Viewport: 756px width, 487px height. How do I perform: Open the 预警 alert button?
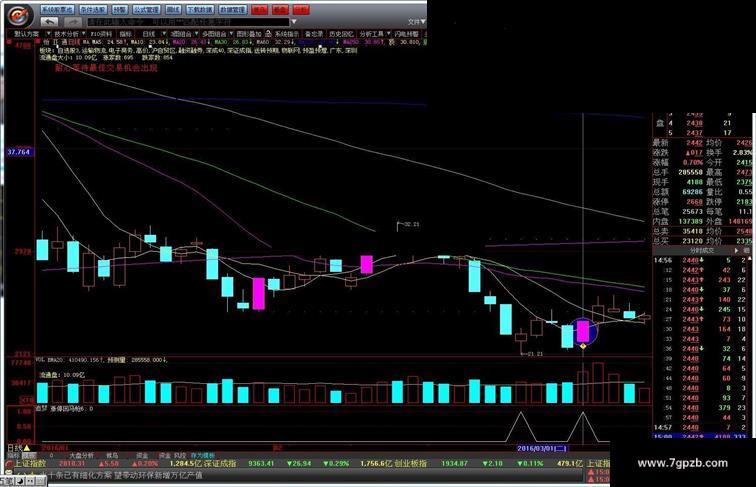[x=119, y=10]
